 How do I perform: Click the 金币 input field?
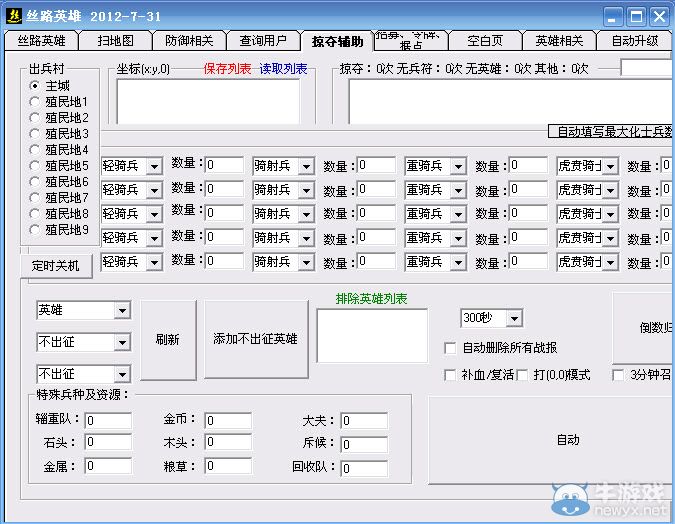228,421
